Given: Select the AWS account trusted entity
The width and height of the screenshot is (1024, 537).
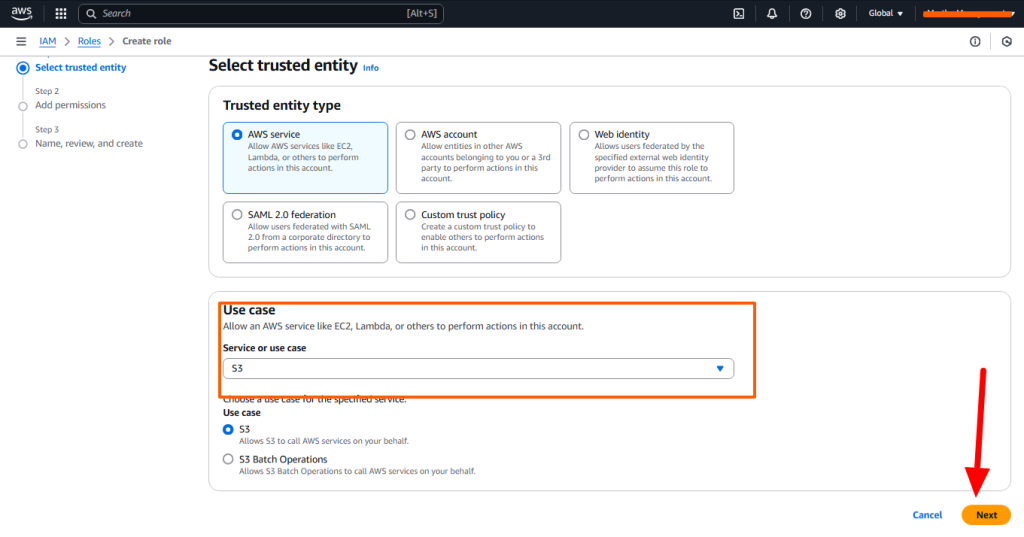Looking at the screenshot, I should click(x=478, y=157).
